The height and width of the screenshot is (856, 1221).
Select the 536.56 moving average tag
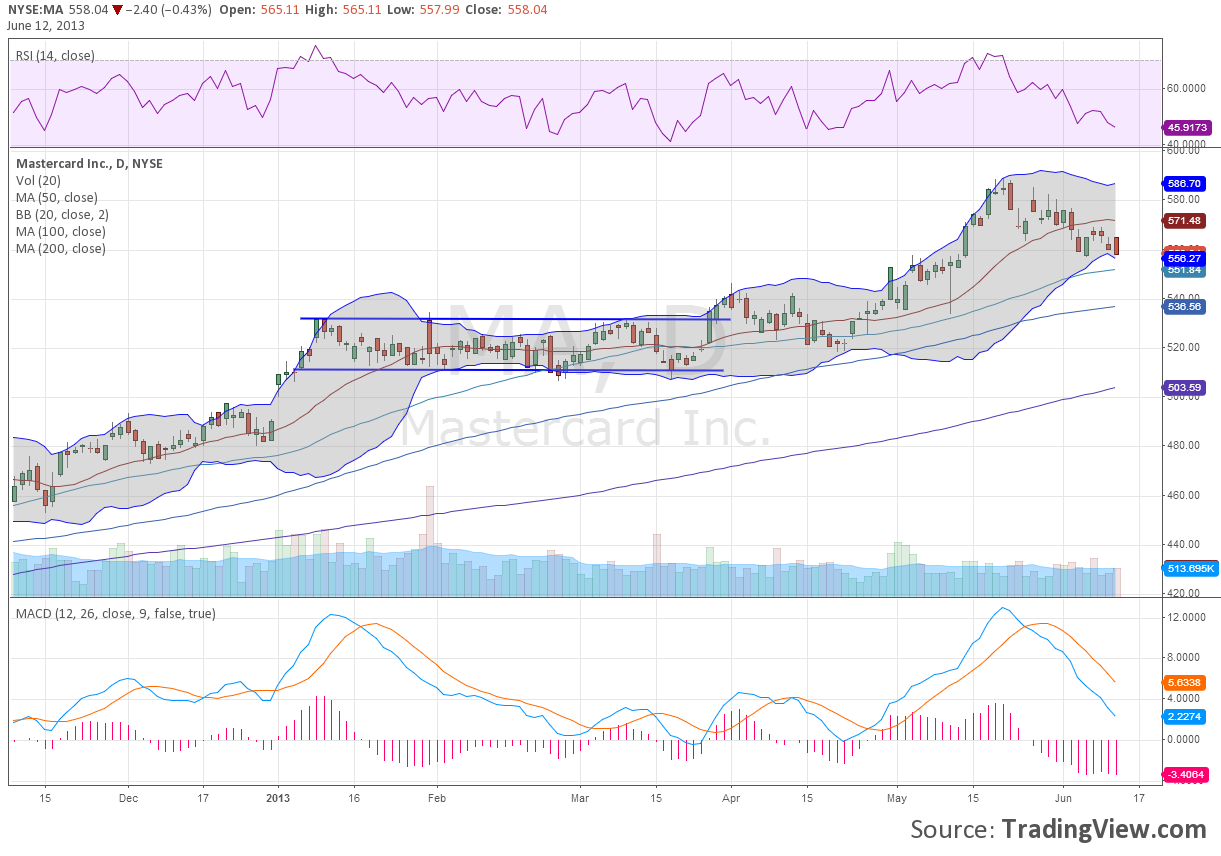click(x=1186, y=307)
